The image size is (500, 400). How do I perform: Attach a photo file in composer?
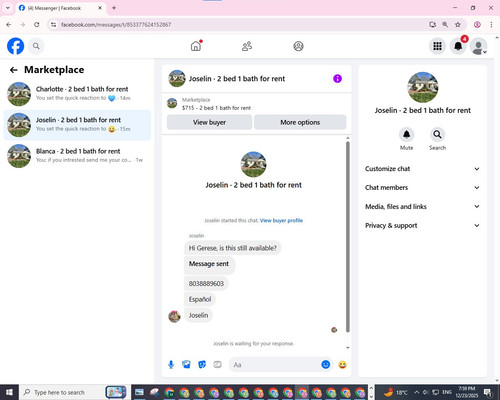[x=186, y=365]
